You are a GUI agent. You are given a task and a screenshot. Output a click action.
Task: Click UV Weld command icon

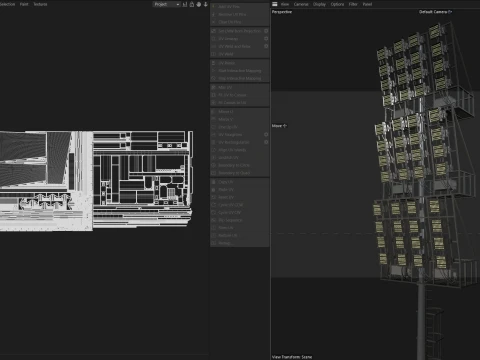tap(214, 54)
